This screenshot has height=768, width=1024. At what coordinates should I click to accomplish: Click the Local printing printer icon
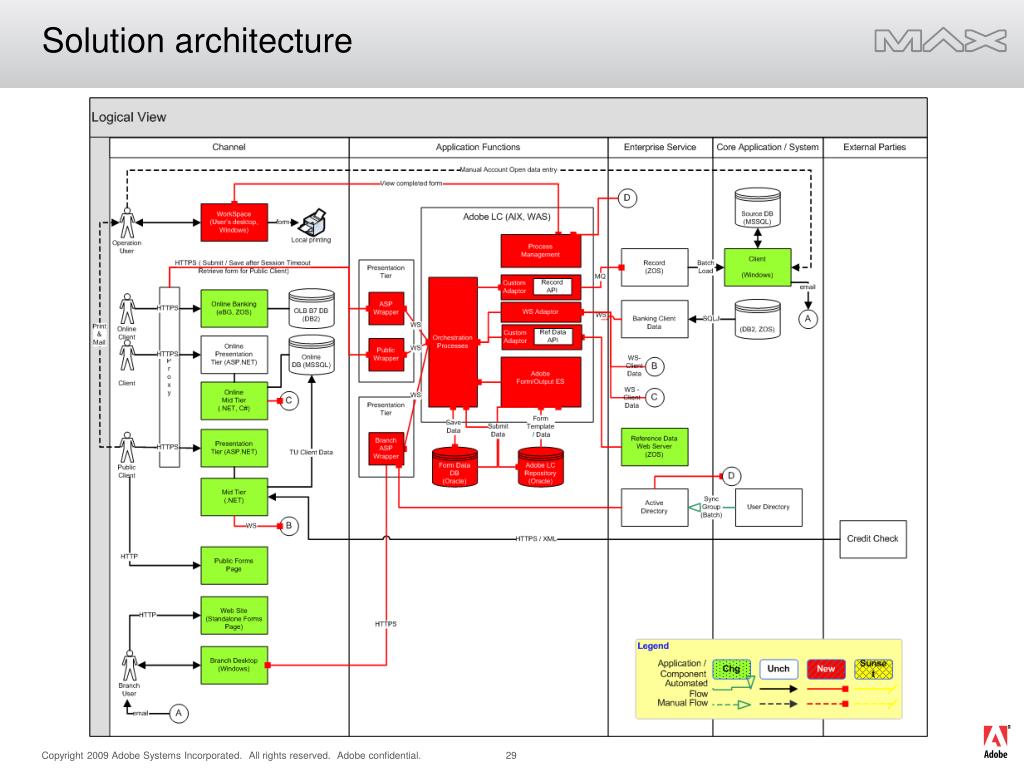click(x=312, y=222)
